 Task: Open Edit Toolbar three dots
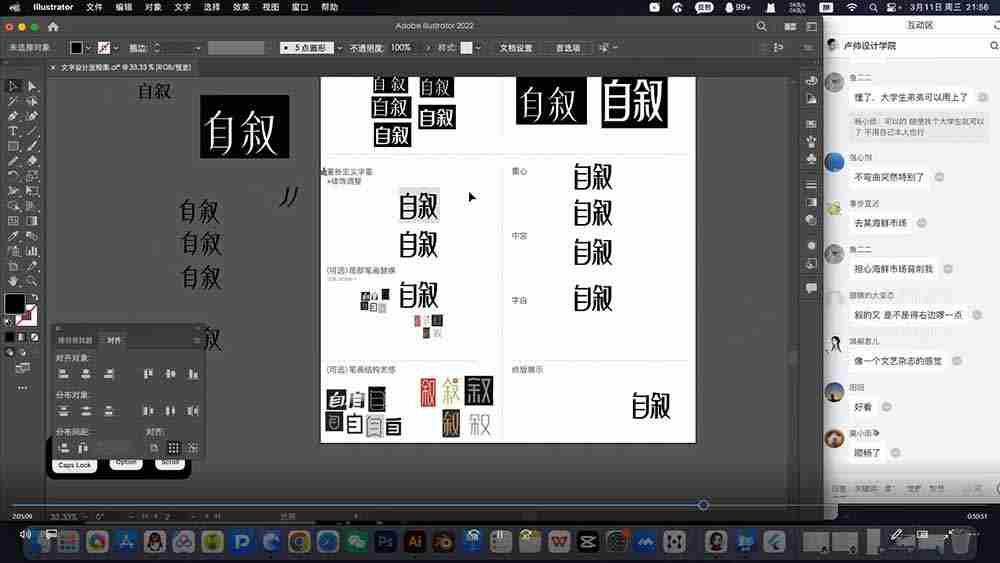(22, 388)
